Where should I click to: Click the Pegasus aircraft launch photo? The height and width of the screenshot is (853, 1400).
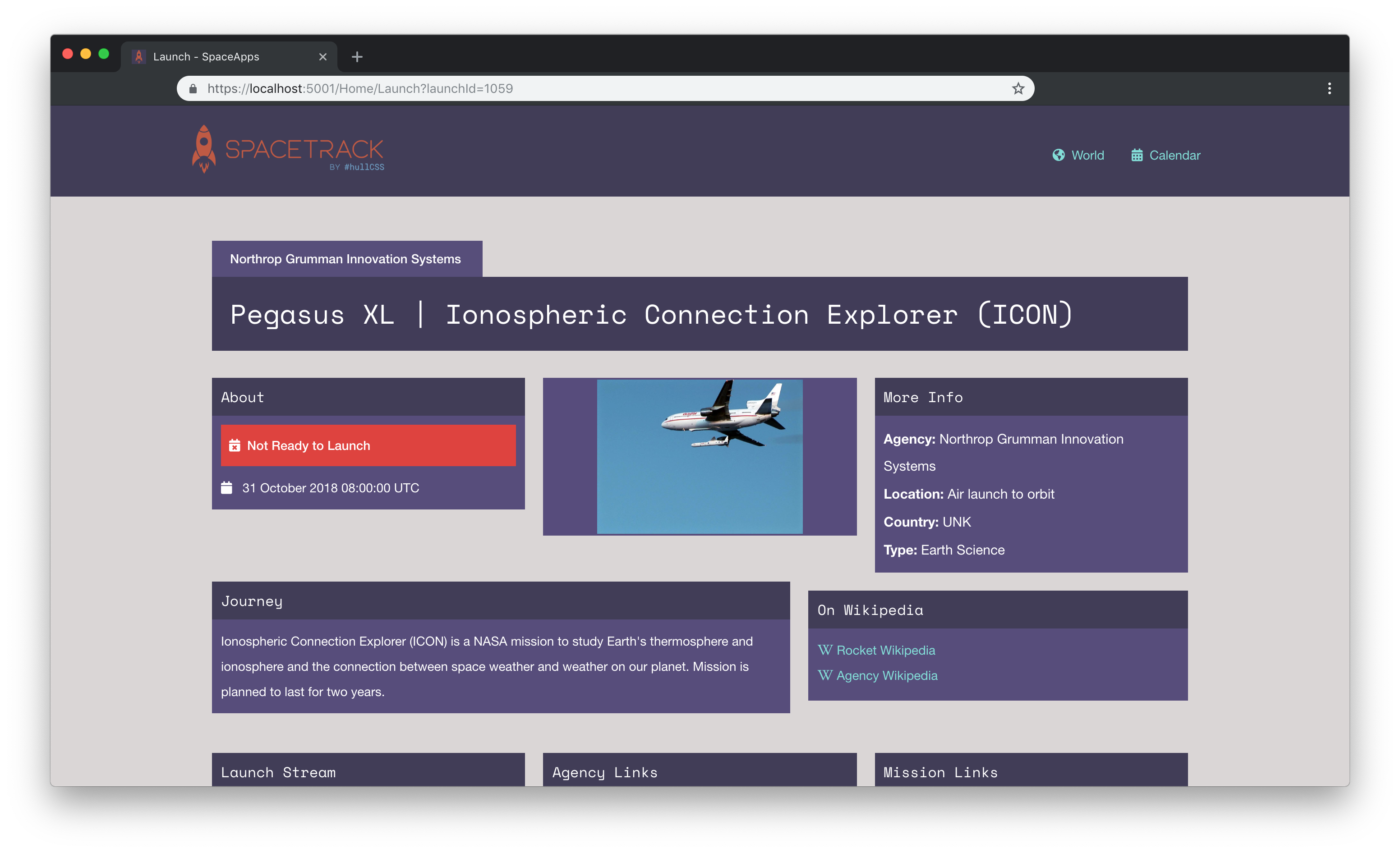click(x=700, y=457)
